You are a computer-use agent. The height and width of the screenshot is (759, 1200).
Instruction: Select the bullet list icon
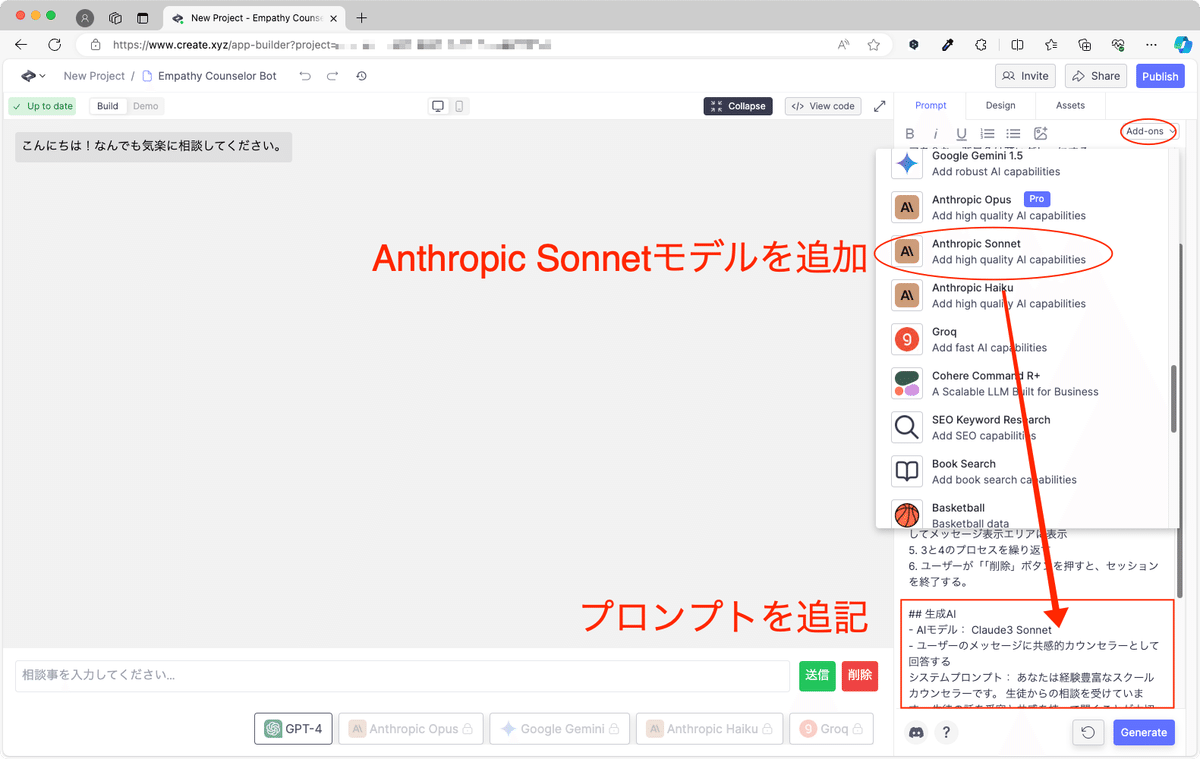(1013, 132)
